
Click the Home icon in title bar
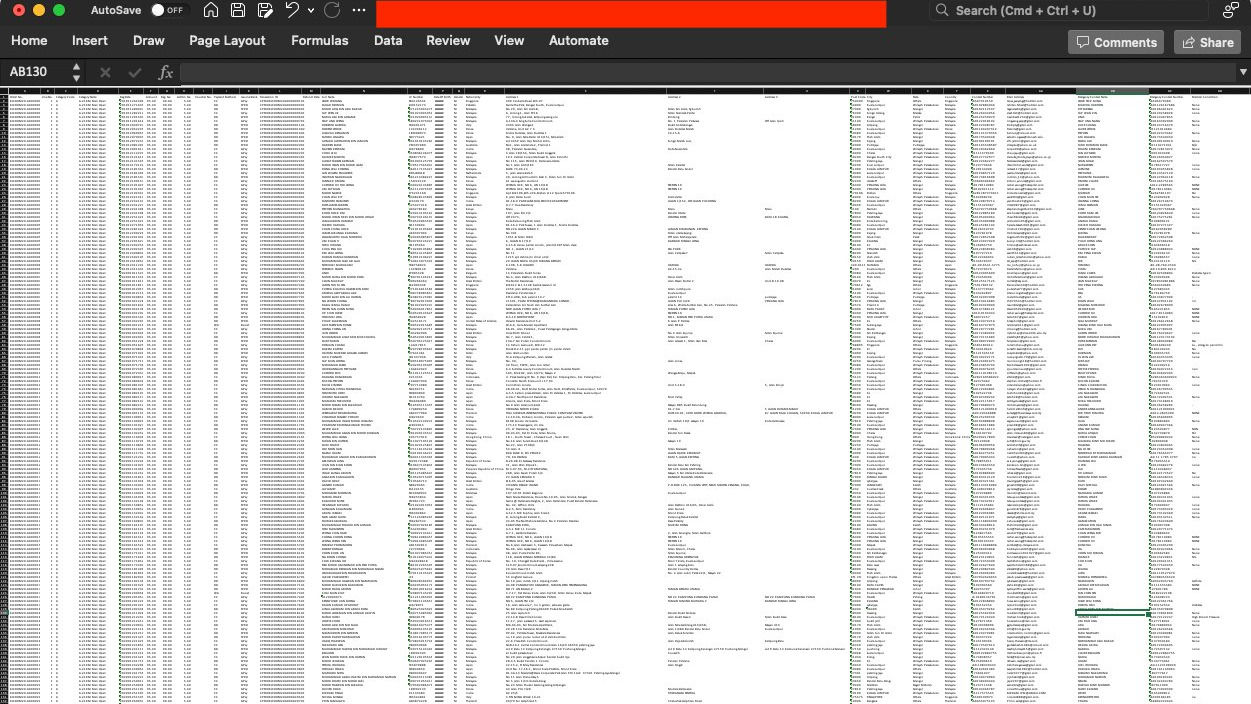coord(210,10)
